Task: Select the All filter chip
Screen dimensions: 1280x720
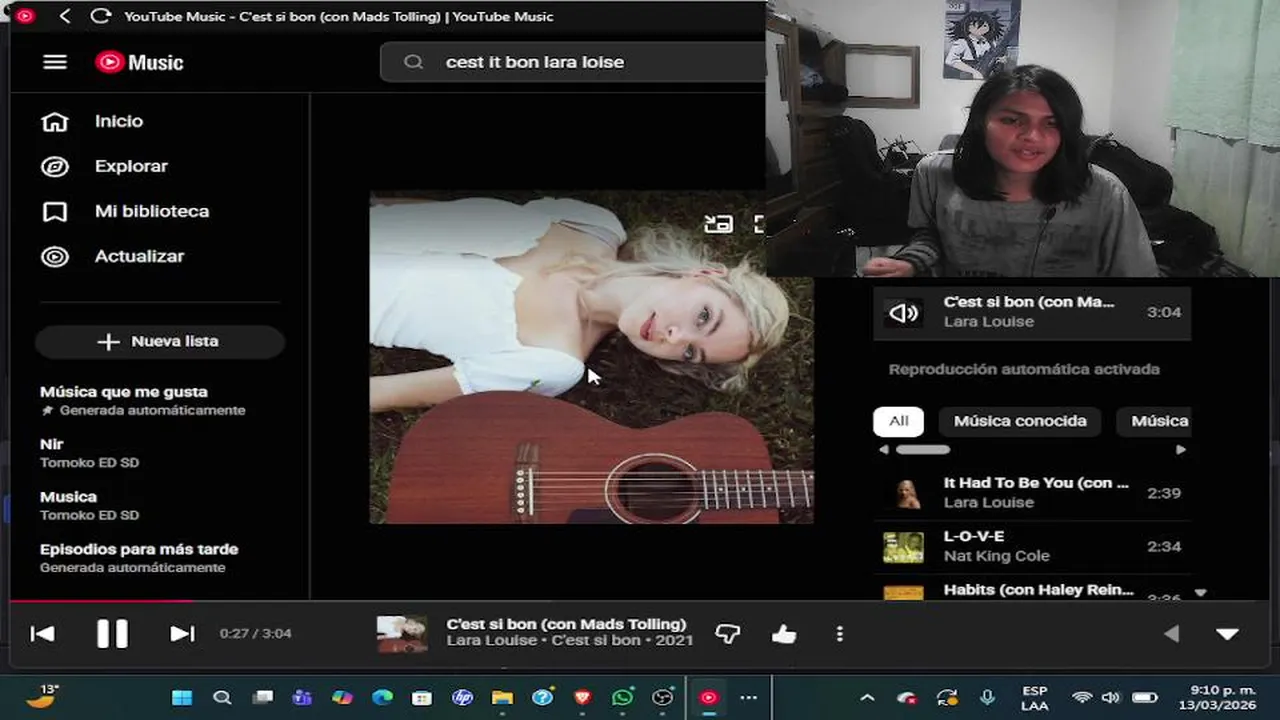Action: coord(898,421)
